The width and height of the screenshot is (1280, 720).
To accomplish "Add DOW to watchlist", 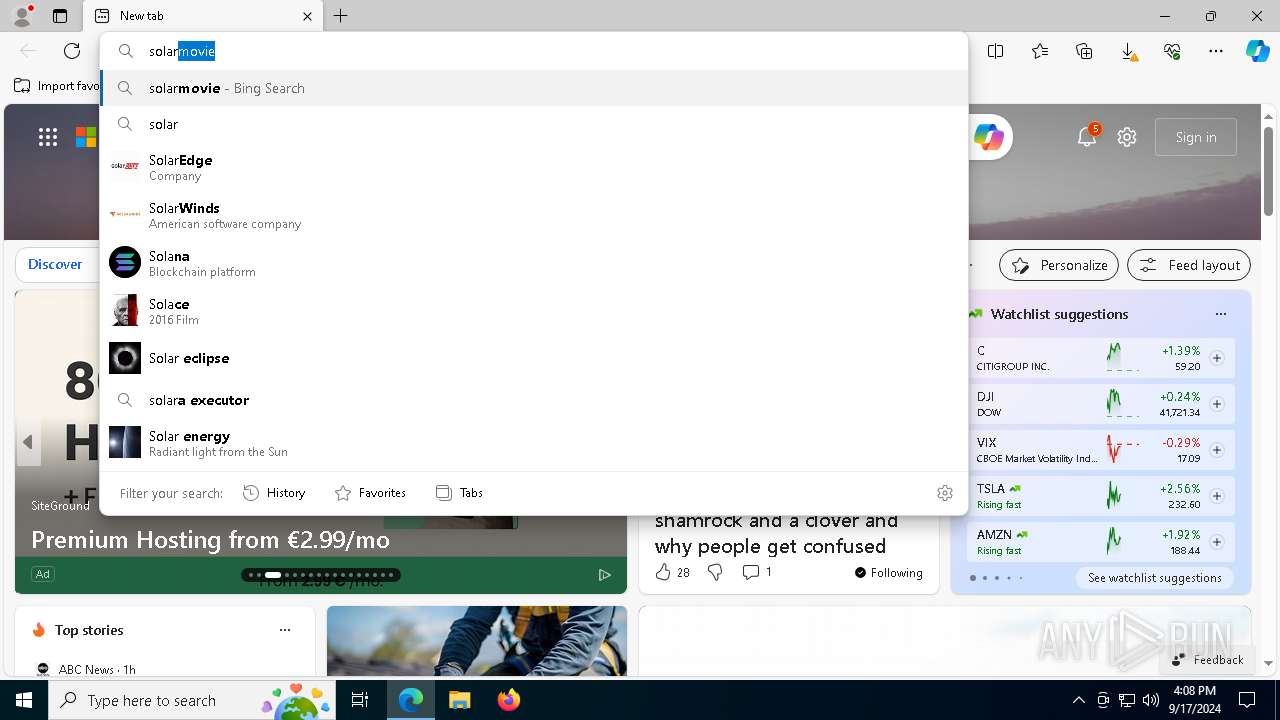I will coord(1217,404).
